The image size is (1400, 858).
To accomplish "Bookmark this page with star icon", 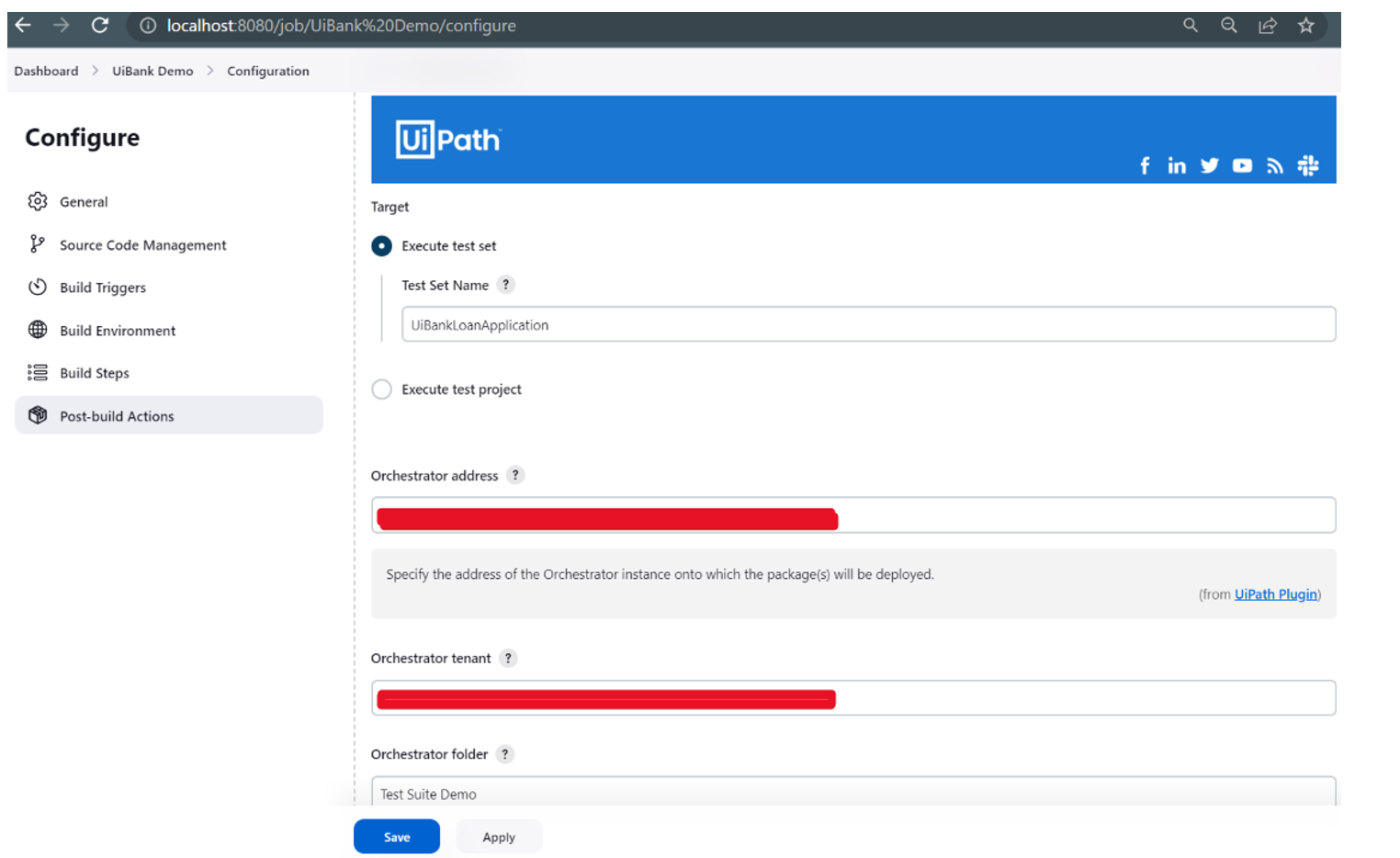I will [x=1306, y=26].
